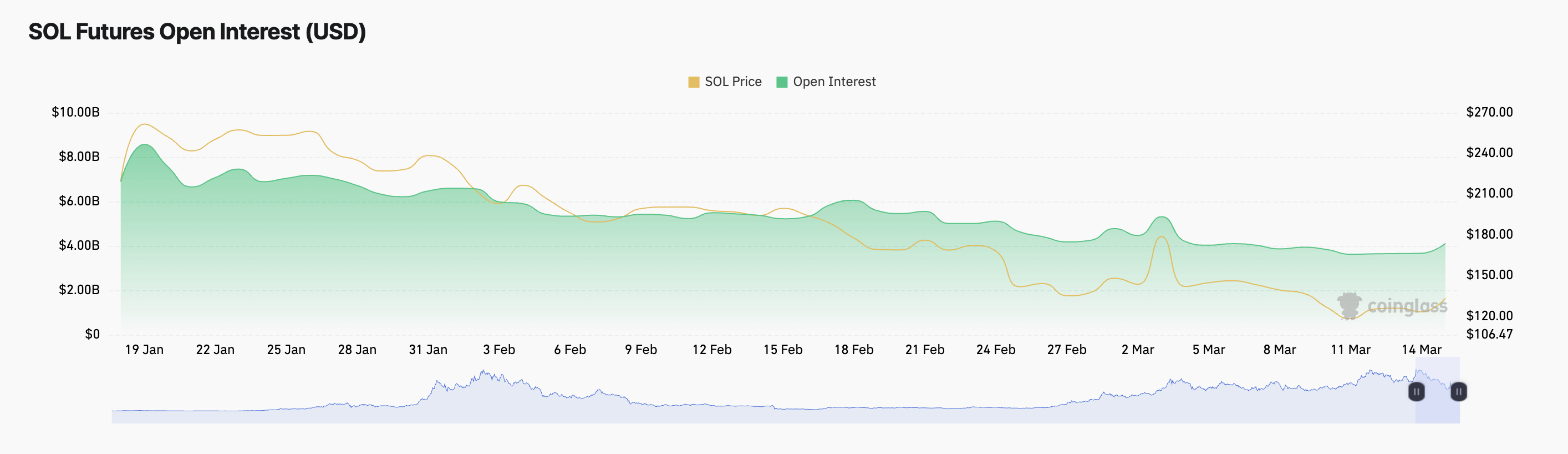
Task: Click the 2 Mar date label
Action: coord(1138,350)
